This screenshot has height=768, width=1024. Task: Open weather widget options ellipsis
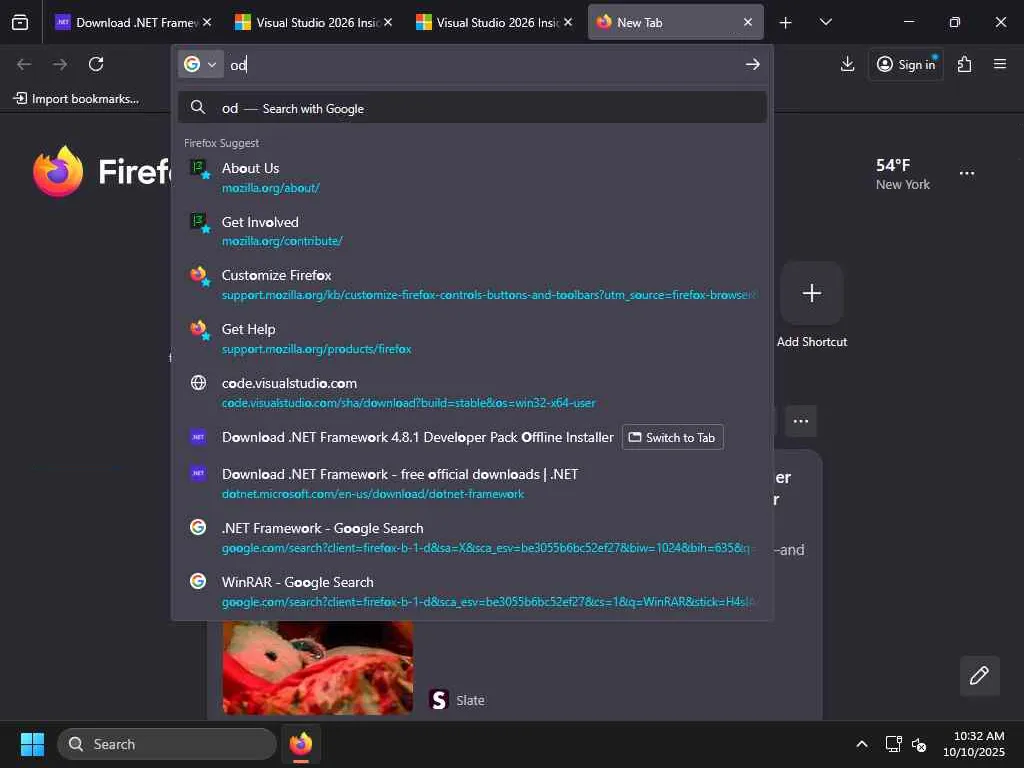click(967, 173)
